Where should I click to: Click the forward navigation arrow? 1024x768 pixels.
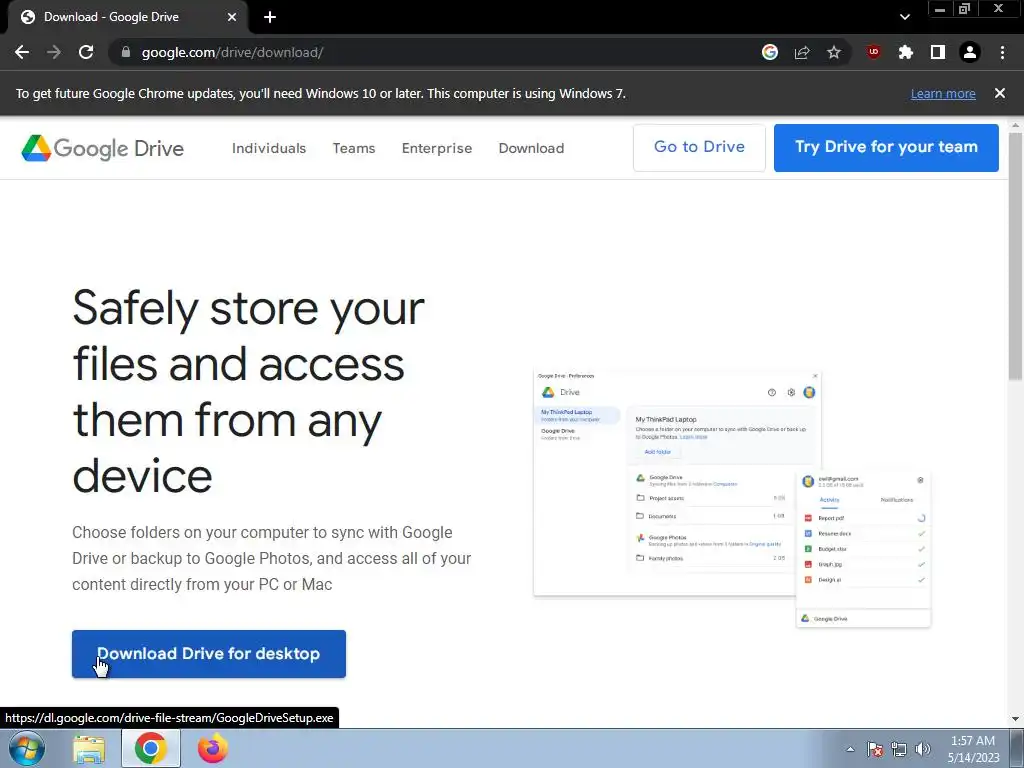pos(54,52)
